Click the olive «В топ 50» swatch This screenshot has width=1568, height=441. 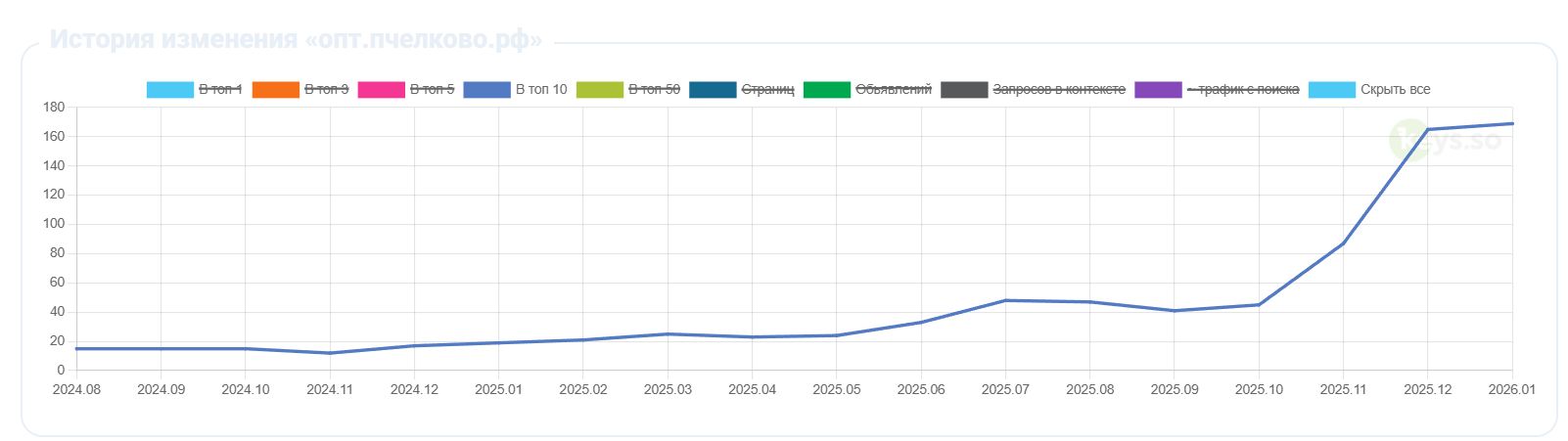600,89
